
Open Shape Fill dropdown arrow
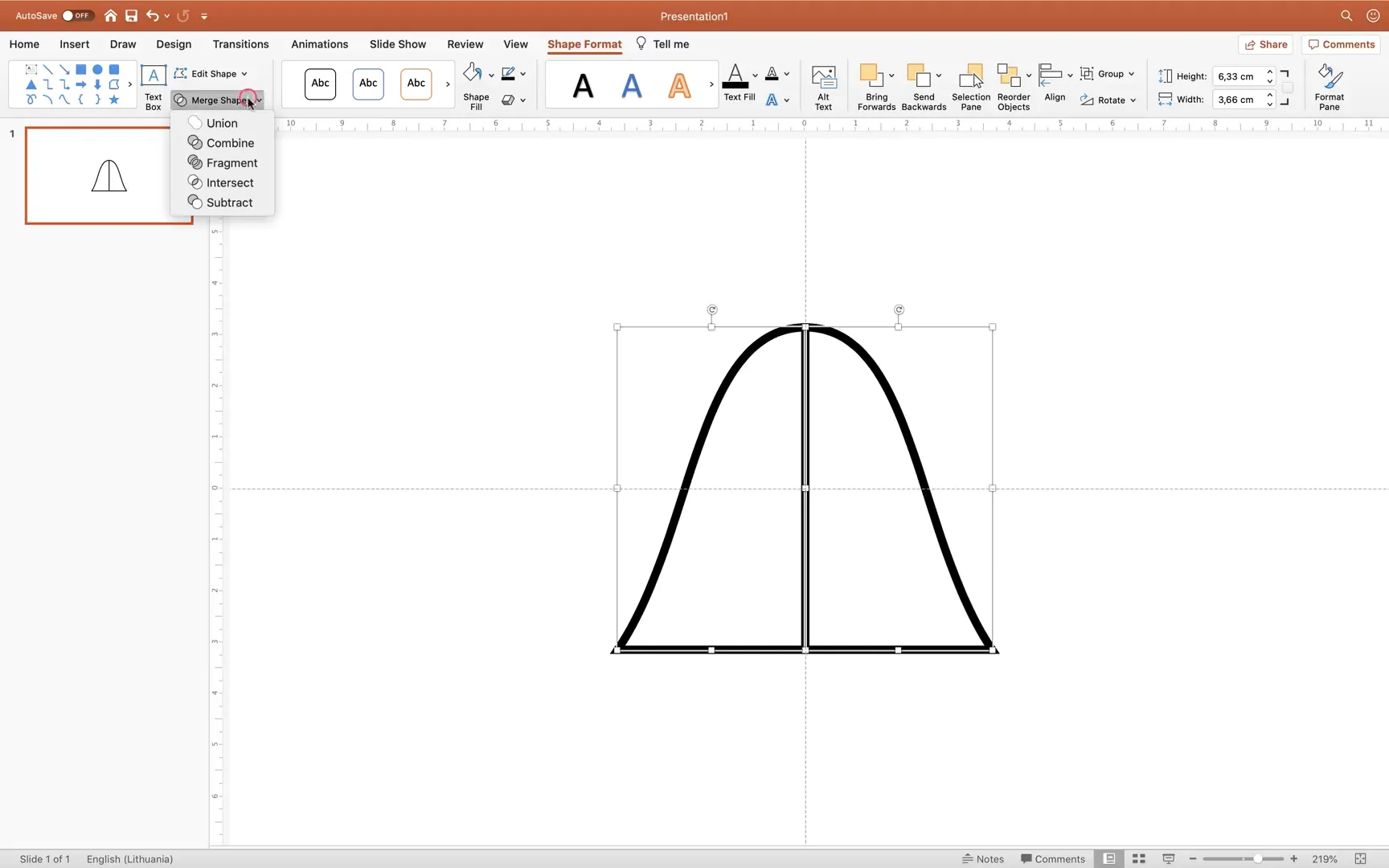point(491,75)
